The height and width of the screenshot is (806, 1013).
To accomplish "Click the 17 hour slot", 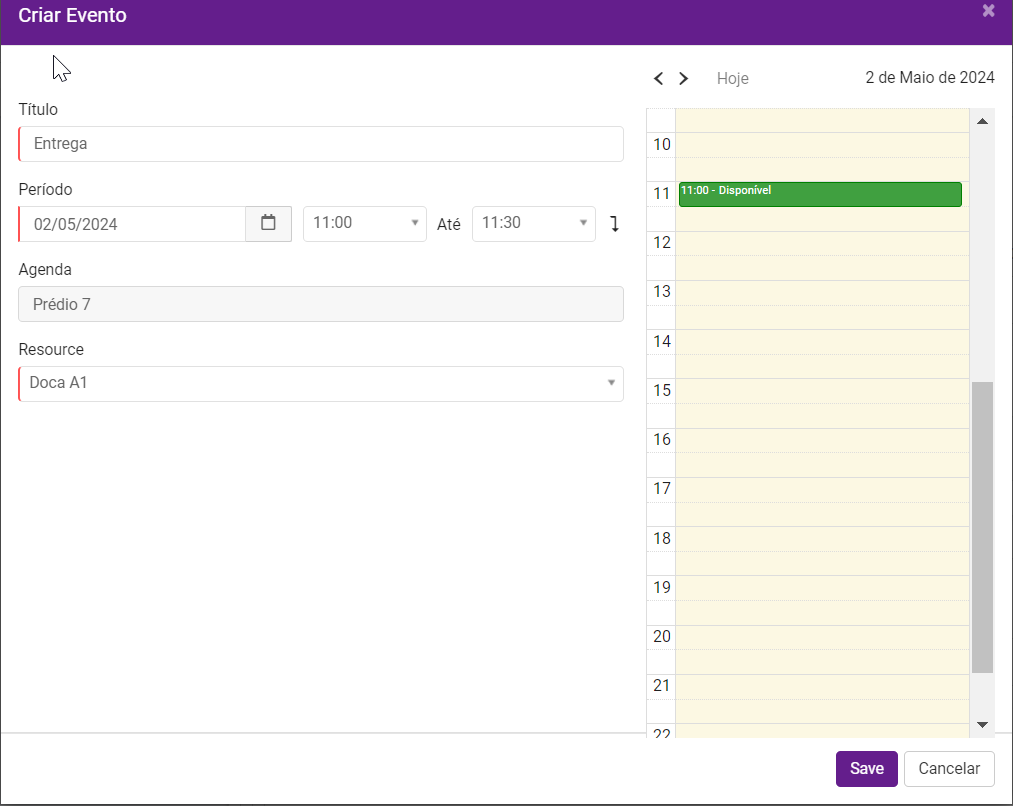I will coord(822,490).
